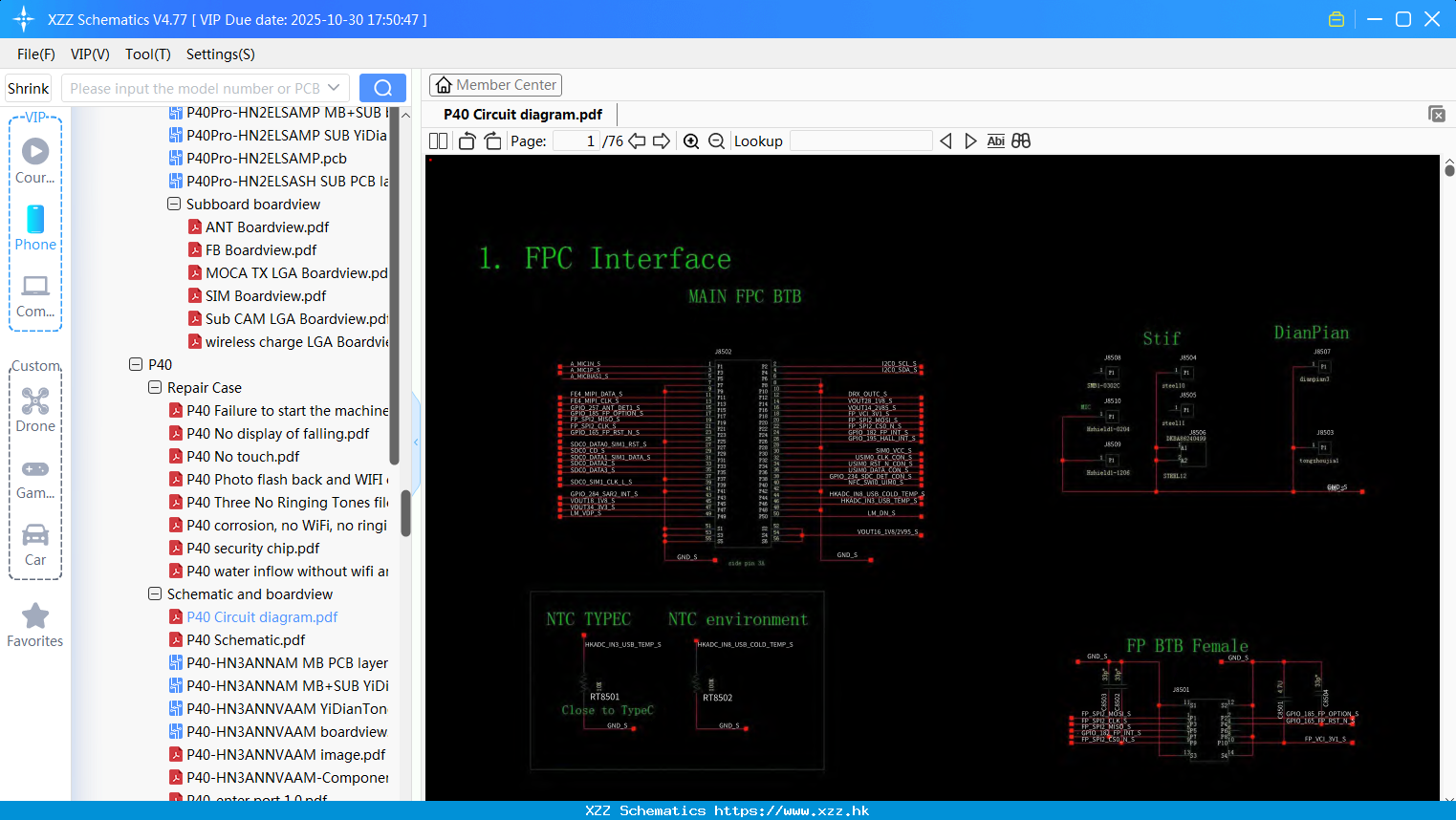Screen dimensions: 1456x820
Task: Select P40 Circuit diagram.pdf in tree
Action: pos(262,617)
